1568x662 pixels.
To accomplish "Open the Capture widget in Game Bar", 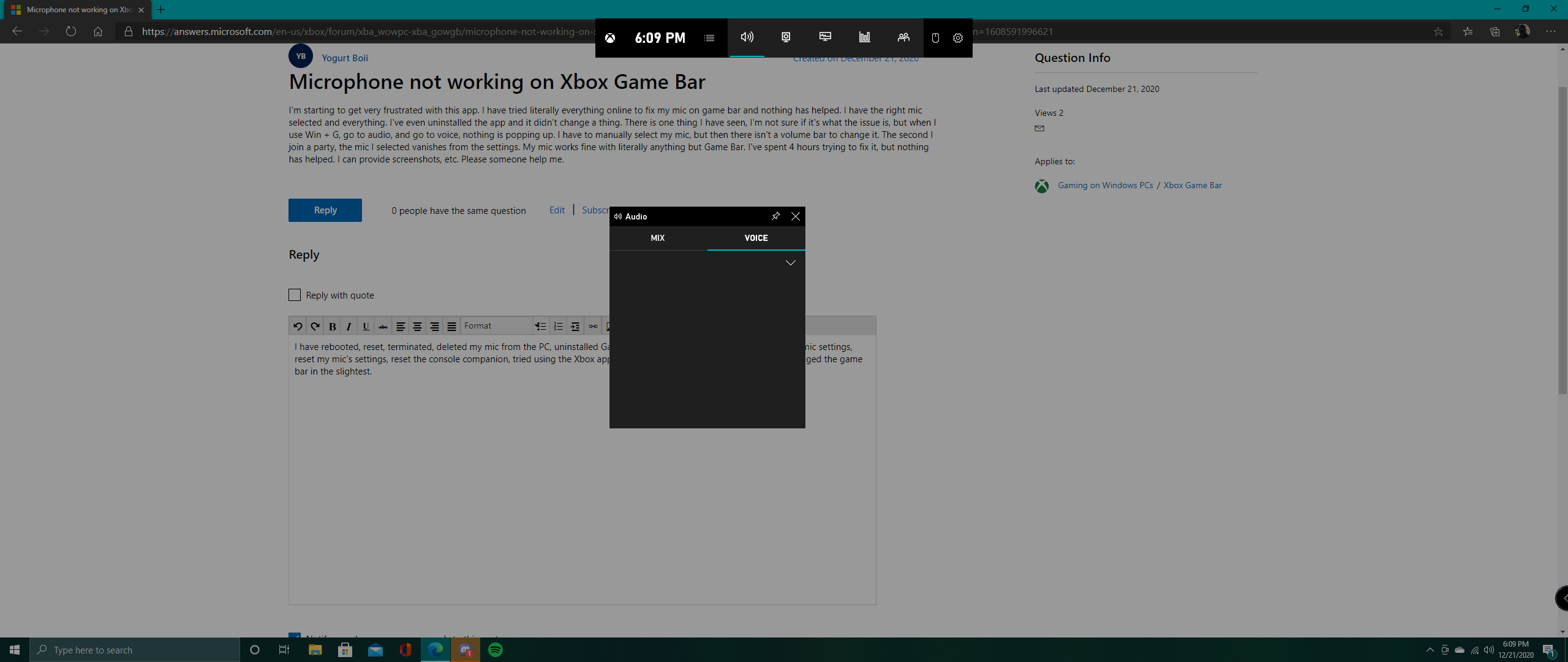I will (786, 37).
